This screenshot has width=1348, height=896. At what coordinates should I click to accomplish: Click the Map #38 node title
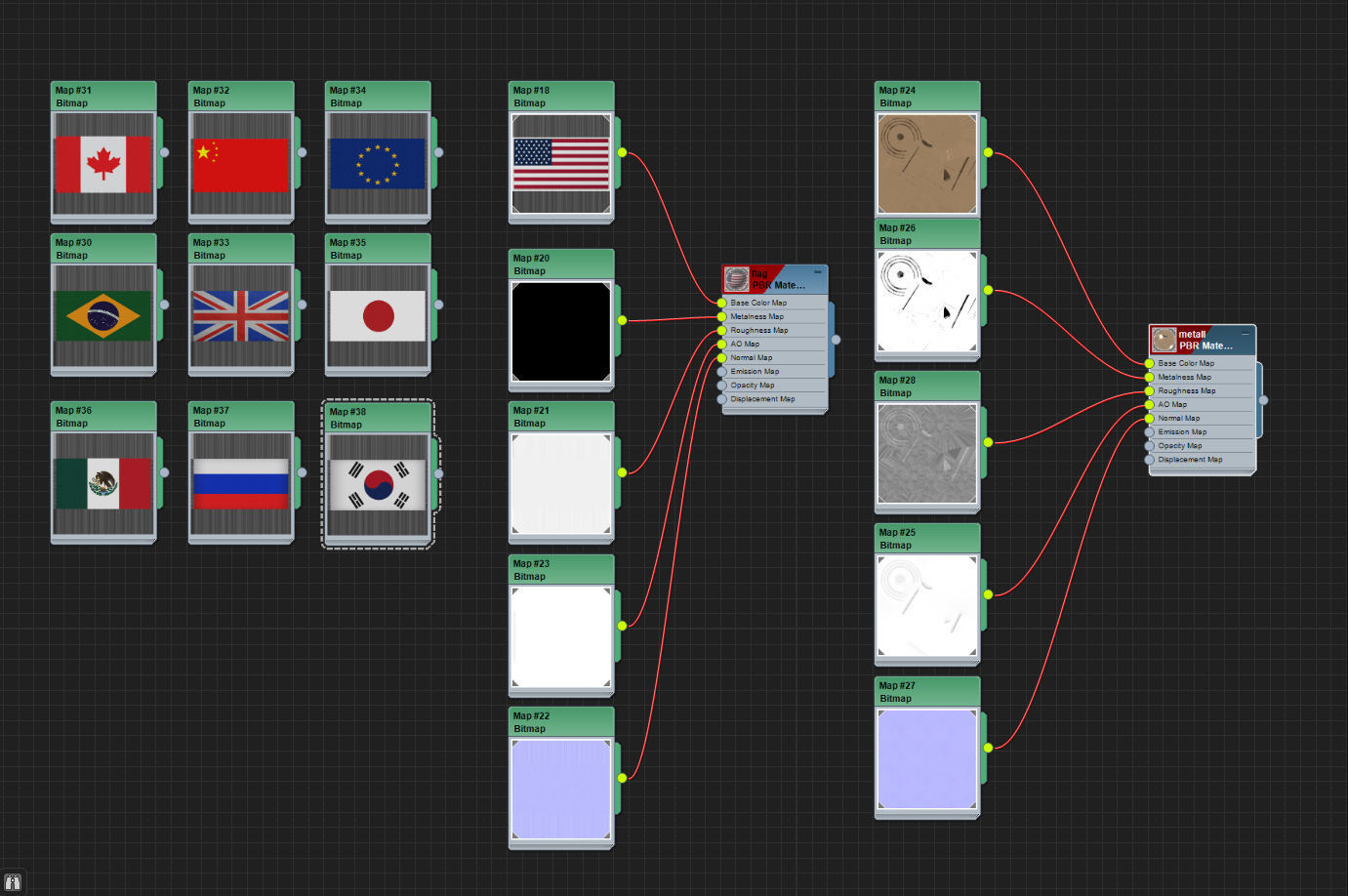pyautogui.click(x=347, y=412)
